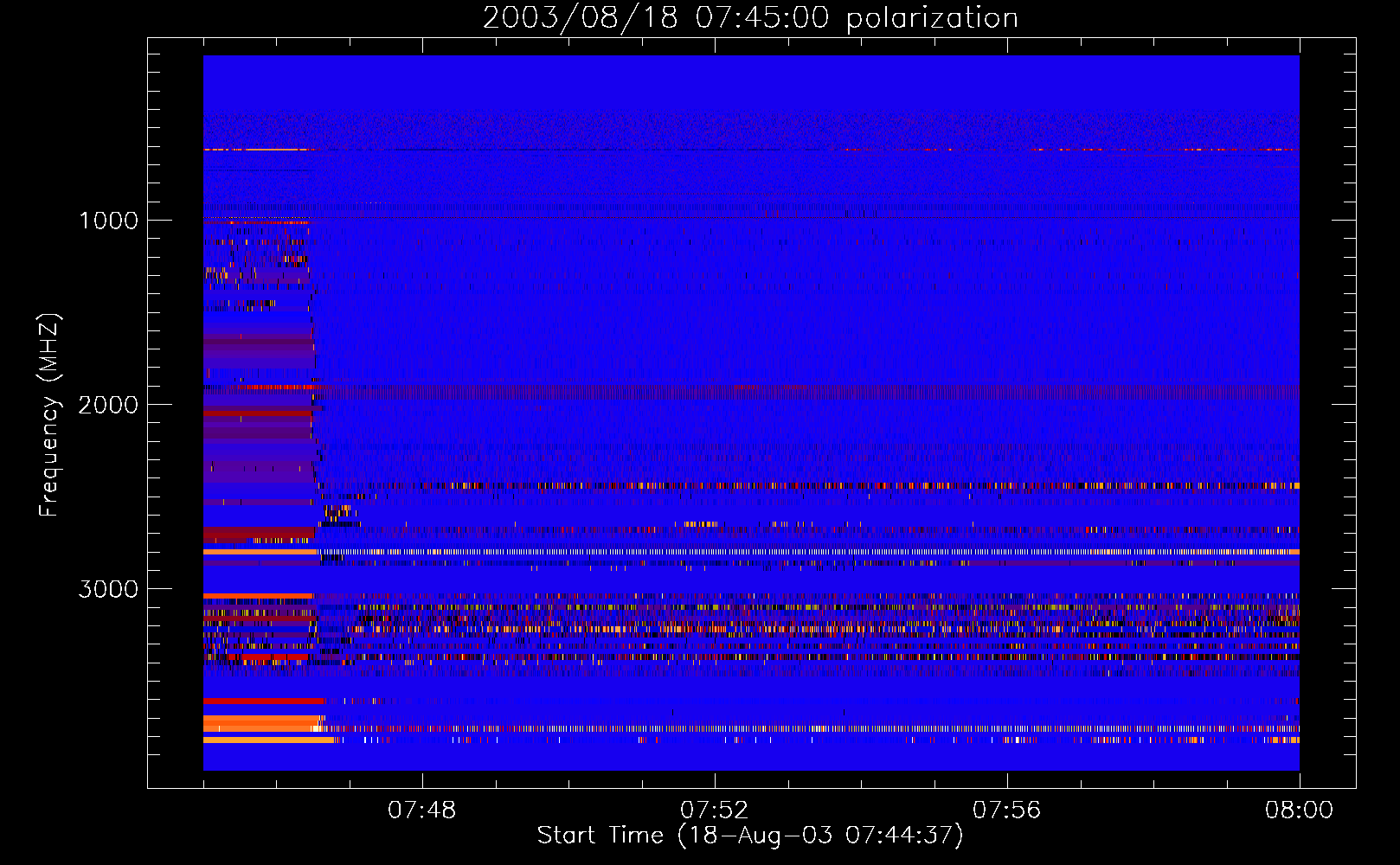Click the 3000 frequency tick label

point(108,589)
